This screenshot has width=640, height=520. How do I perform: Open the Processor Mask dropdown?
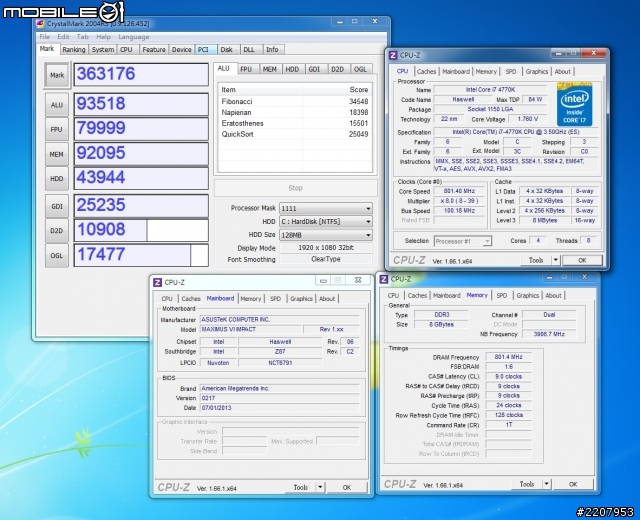[x=326, y=208]
